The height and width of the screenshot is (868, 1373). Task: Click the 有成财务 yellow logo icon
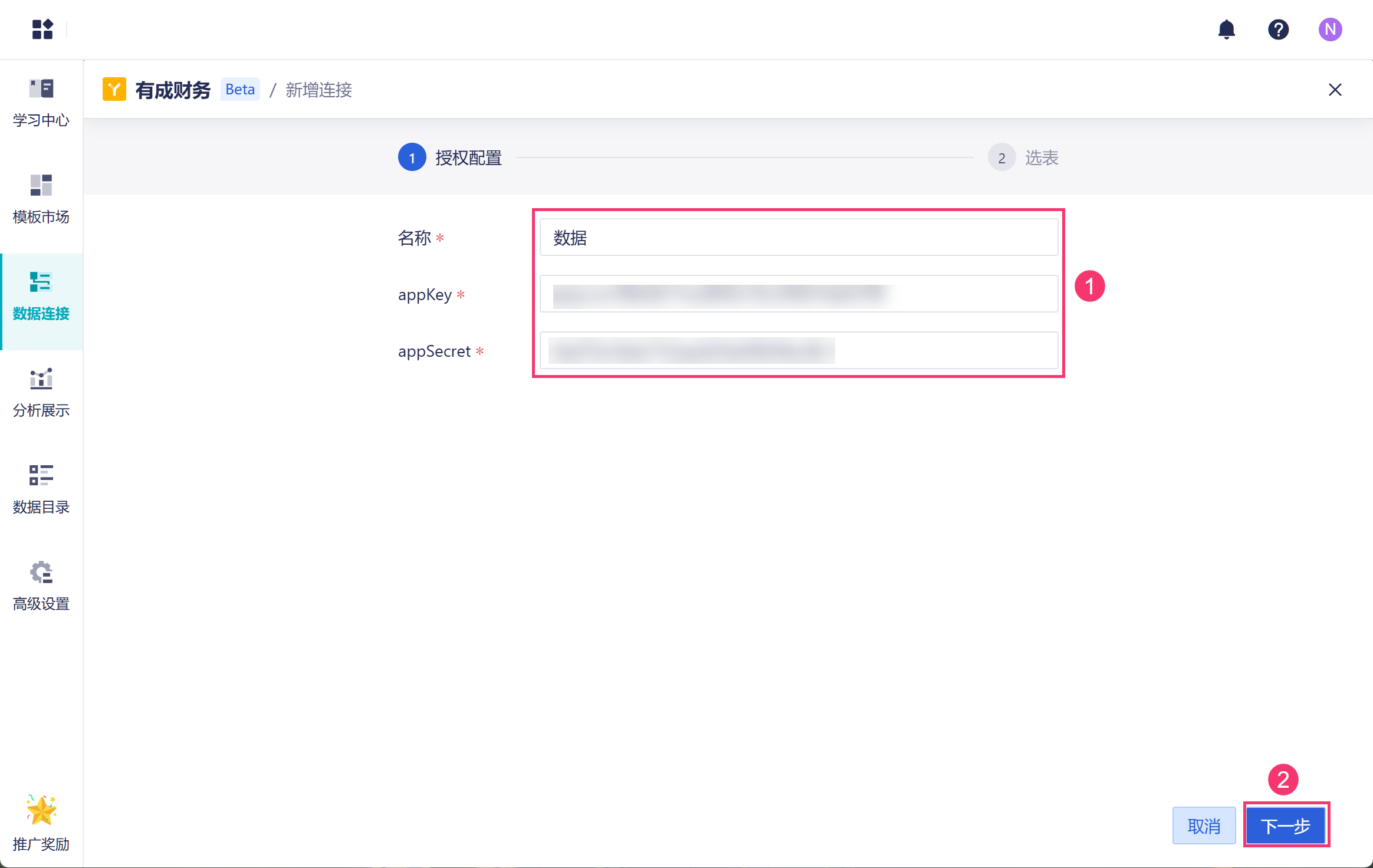[114, 90]
